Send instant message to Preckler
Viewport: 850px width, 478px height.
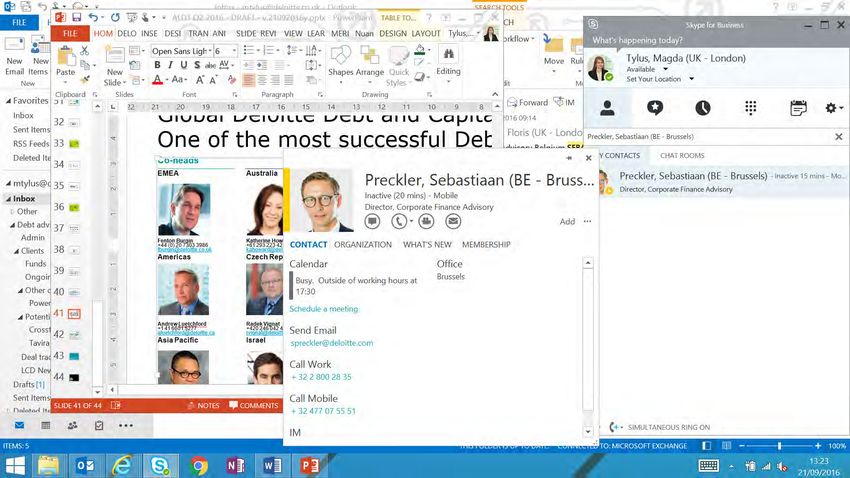point(372,221)
